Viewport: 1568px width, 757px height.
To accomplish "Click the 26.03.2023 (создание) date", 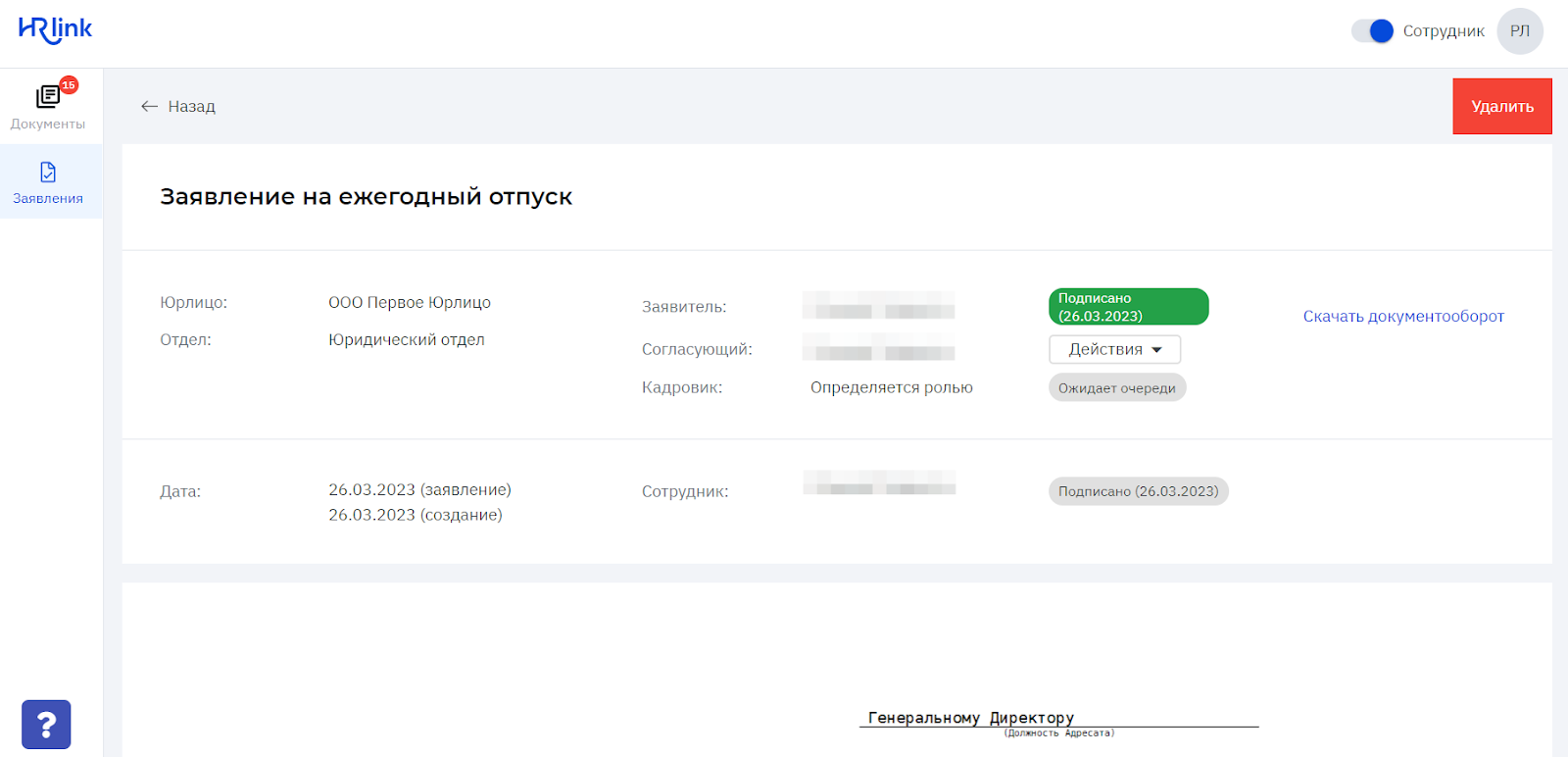I will point(416,515).
